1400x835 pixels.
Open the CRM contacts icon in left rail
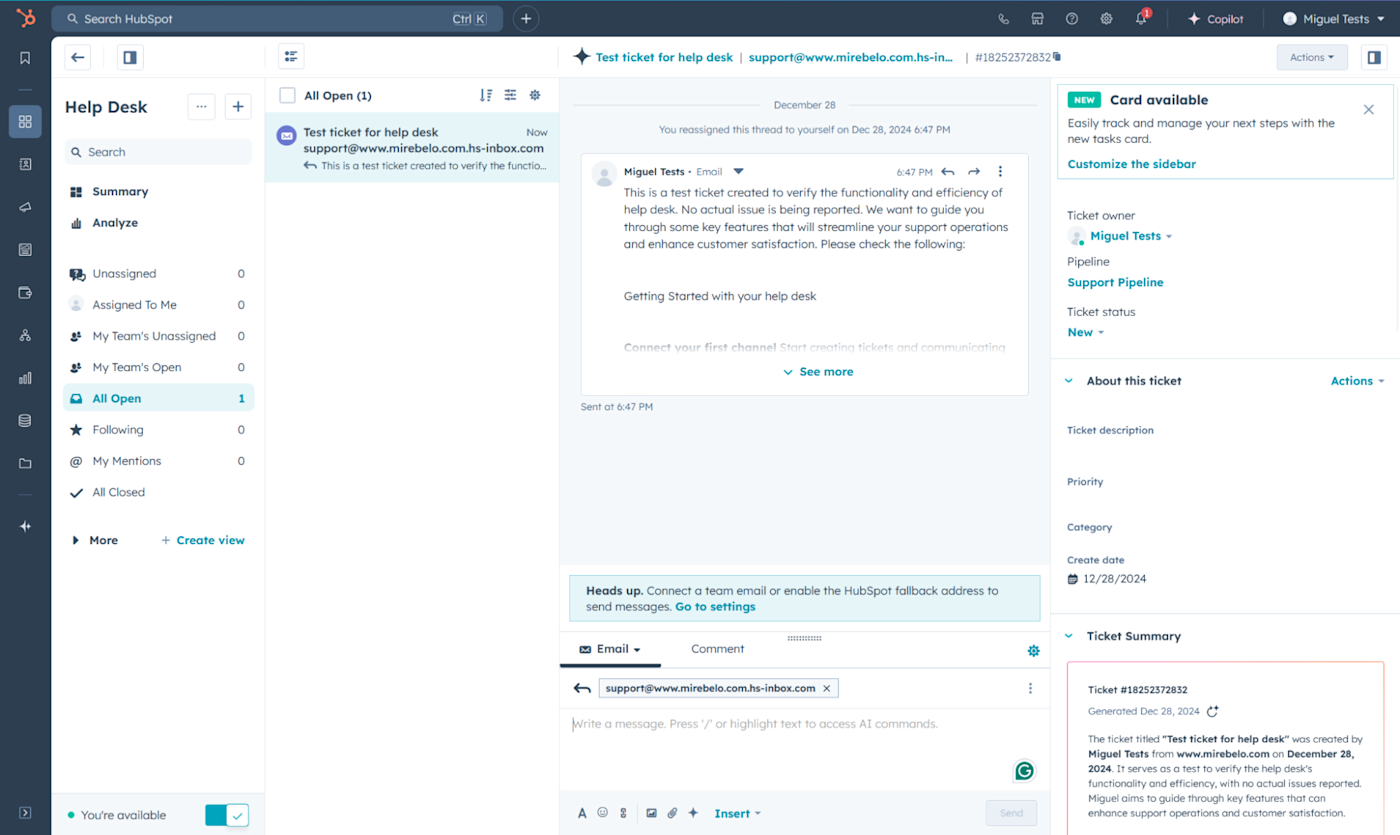tap(25, 164)
